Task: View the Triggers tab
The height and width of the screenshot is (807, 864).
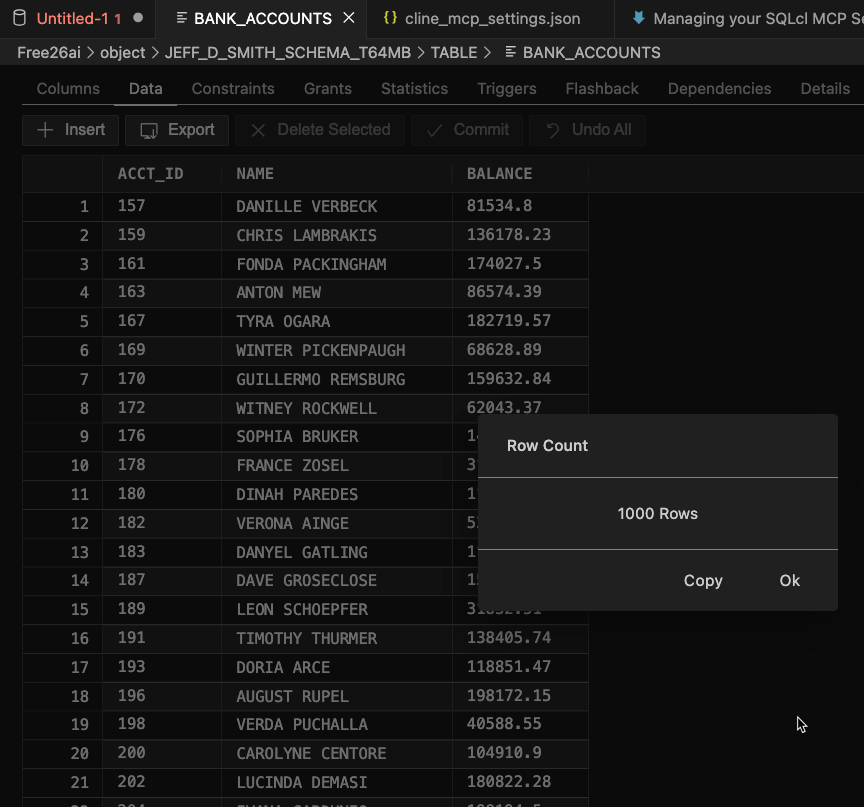Action: point(507,88)
